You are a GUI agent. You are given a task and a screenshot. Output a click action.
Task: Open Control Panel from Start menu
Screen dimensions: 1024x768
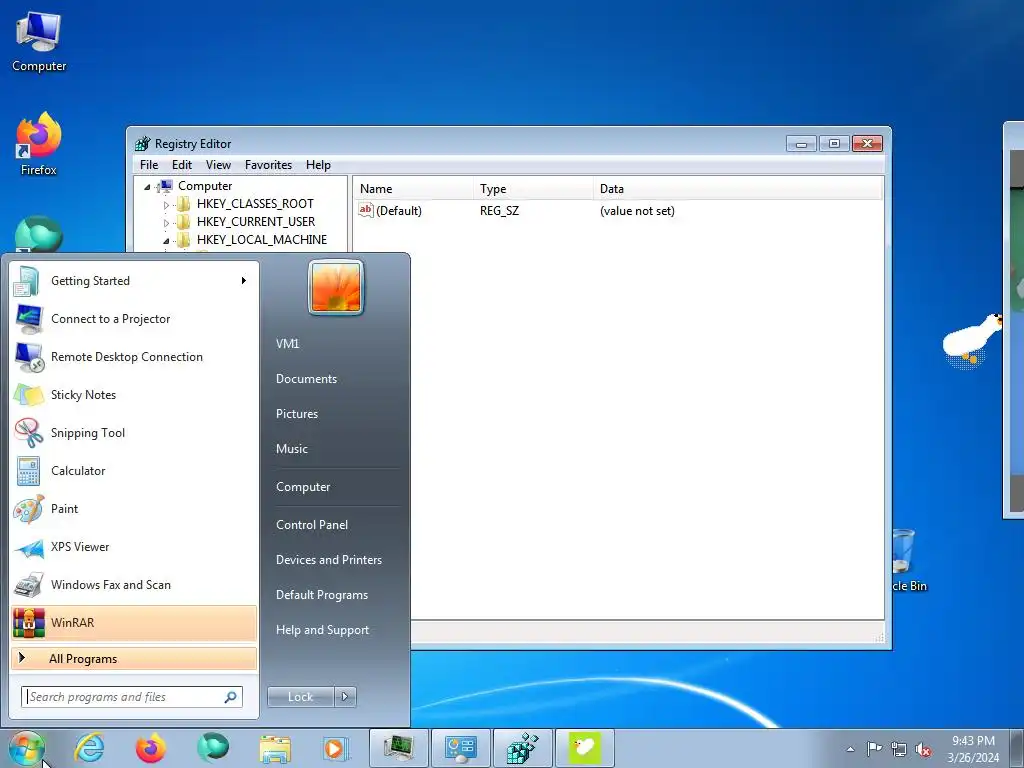pyautogui.click(x=312, y=525)
